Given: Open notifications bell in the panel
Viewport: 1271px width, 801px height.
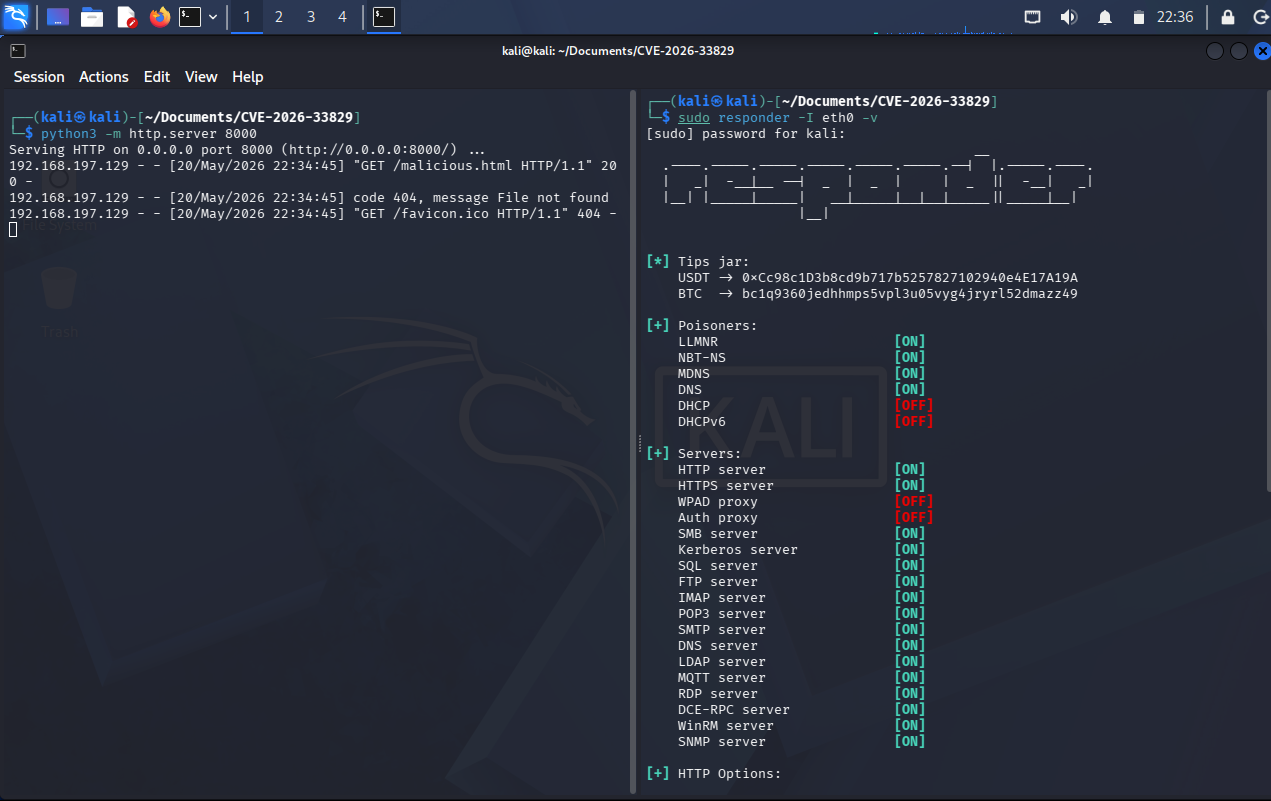Looking at the screenshot, I should point(1105,17).
